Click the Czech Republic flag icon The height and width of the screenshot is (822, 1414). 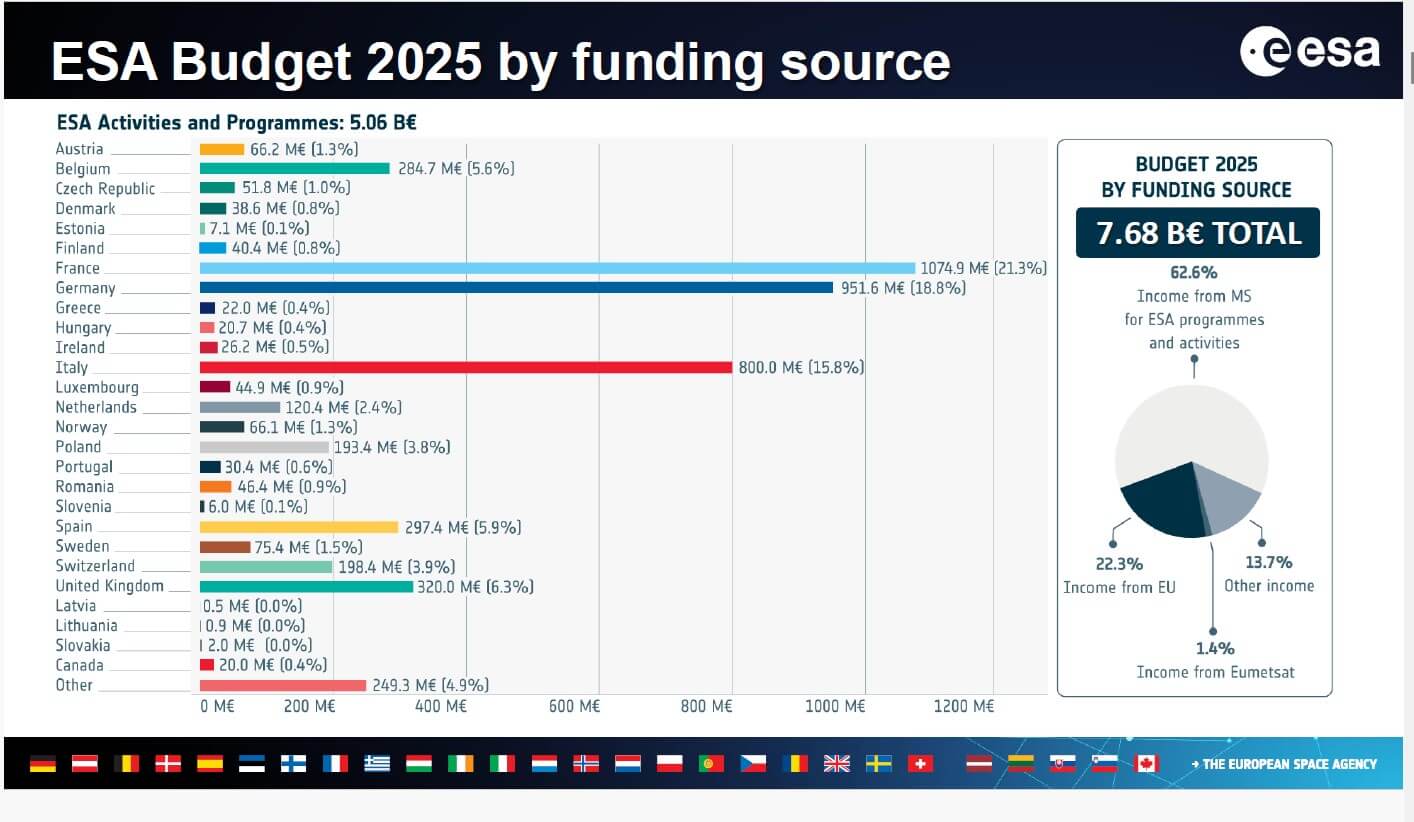pyautogui.click(x=753, y=764)
